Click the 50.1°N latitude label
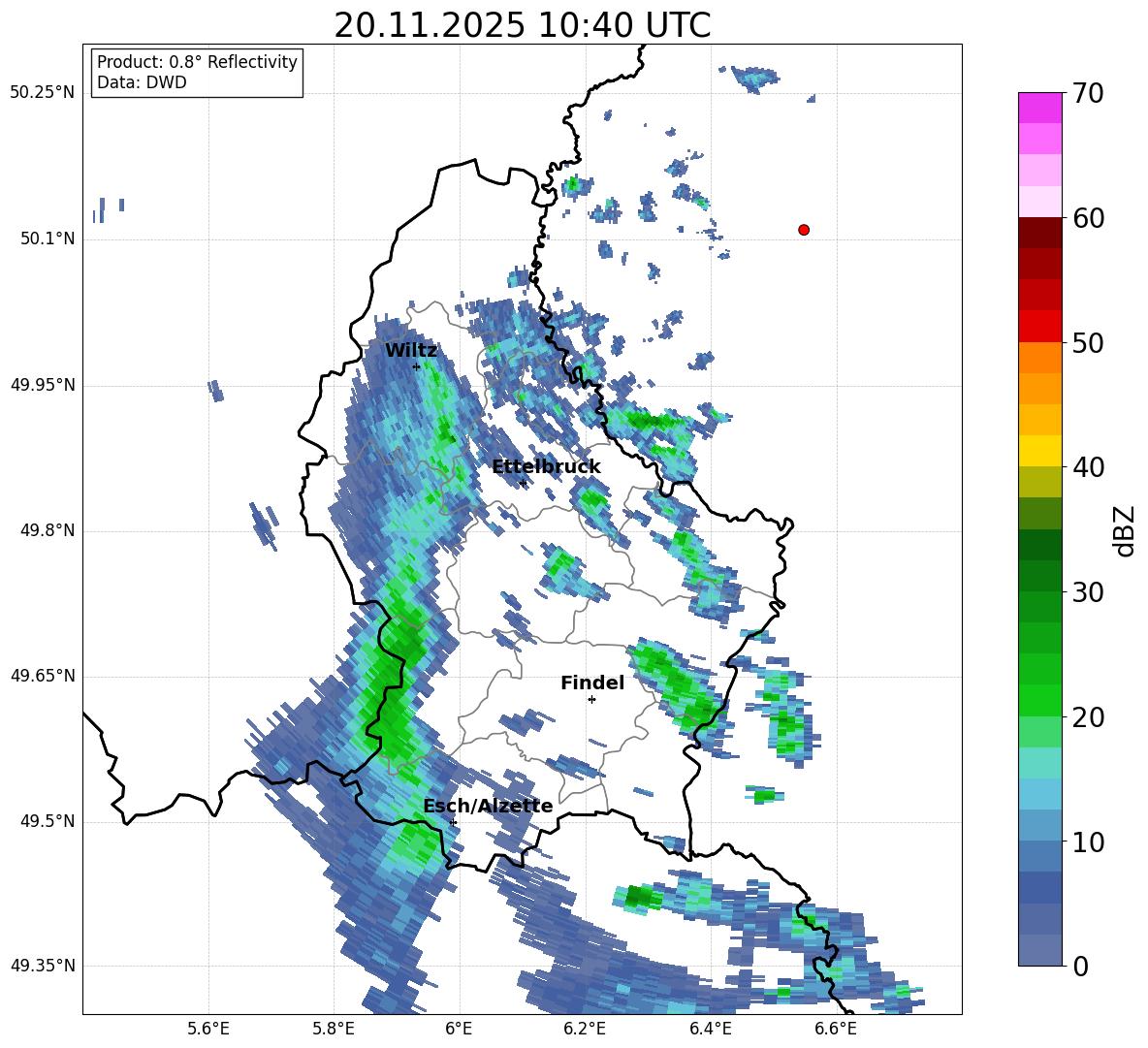Image resolution: width=1148 pixels, height=1048 pixels. 48,239
